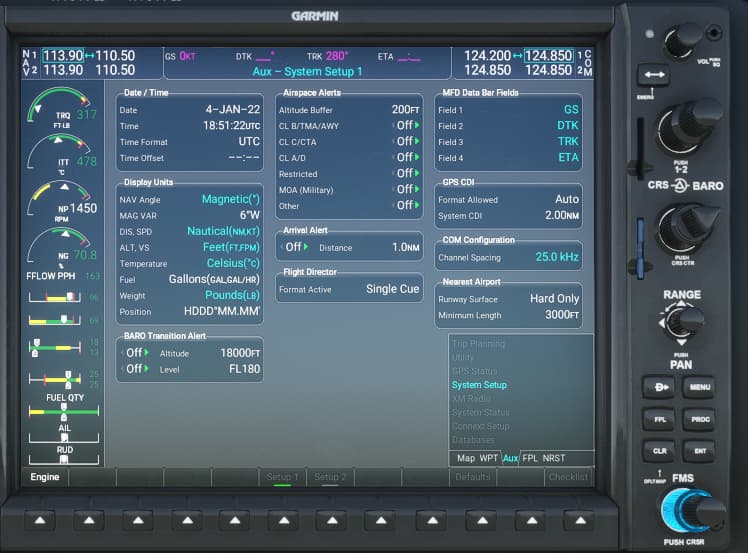Switch to the FPL page group tab

coord(530,458)
